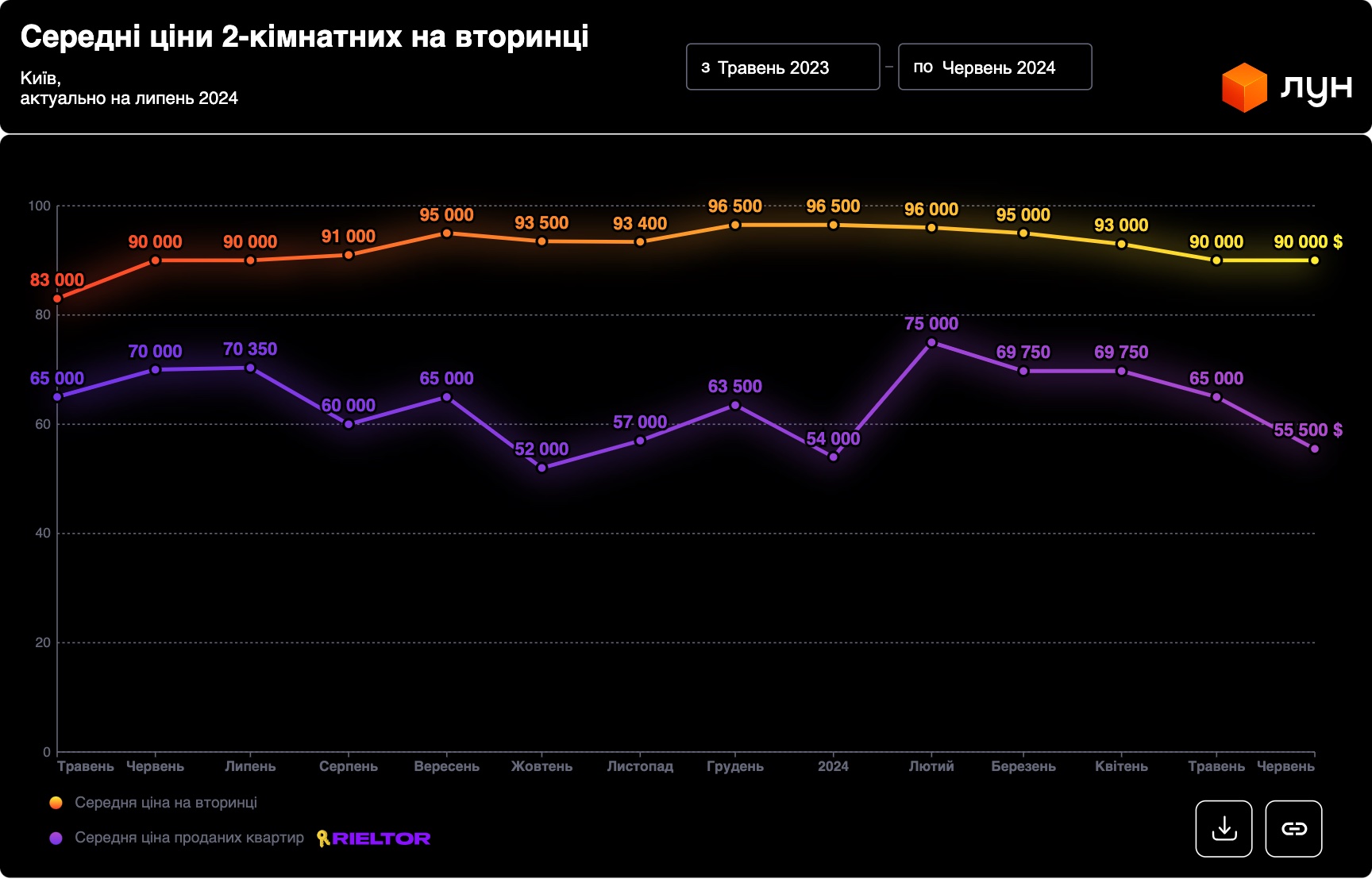Toggle 'Середня ціна проданих квартир' legend series

pyautogui.click(x=189, y=838)
